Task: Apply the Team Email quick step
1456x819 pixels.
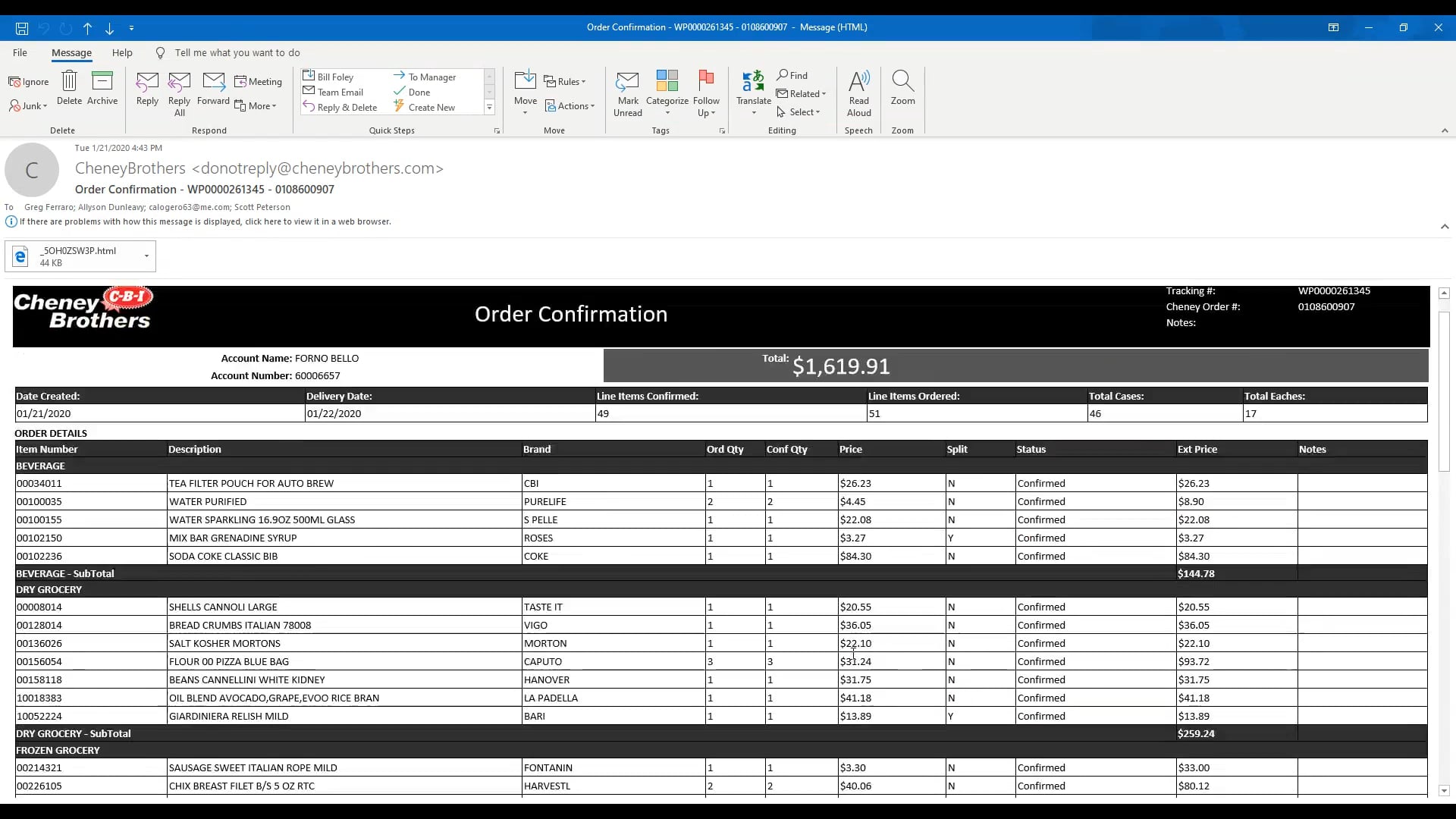Action: [x=340, y=93]
